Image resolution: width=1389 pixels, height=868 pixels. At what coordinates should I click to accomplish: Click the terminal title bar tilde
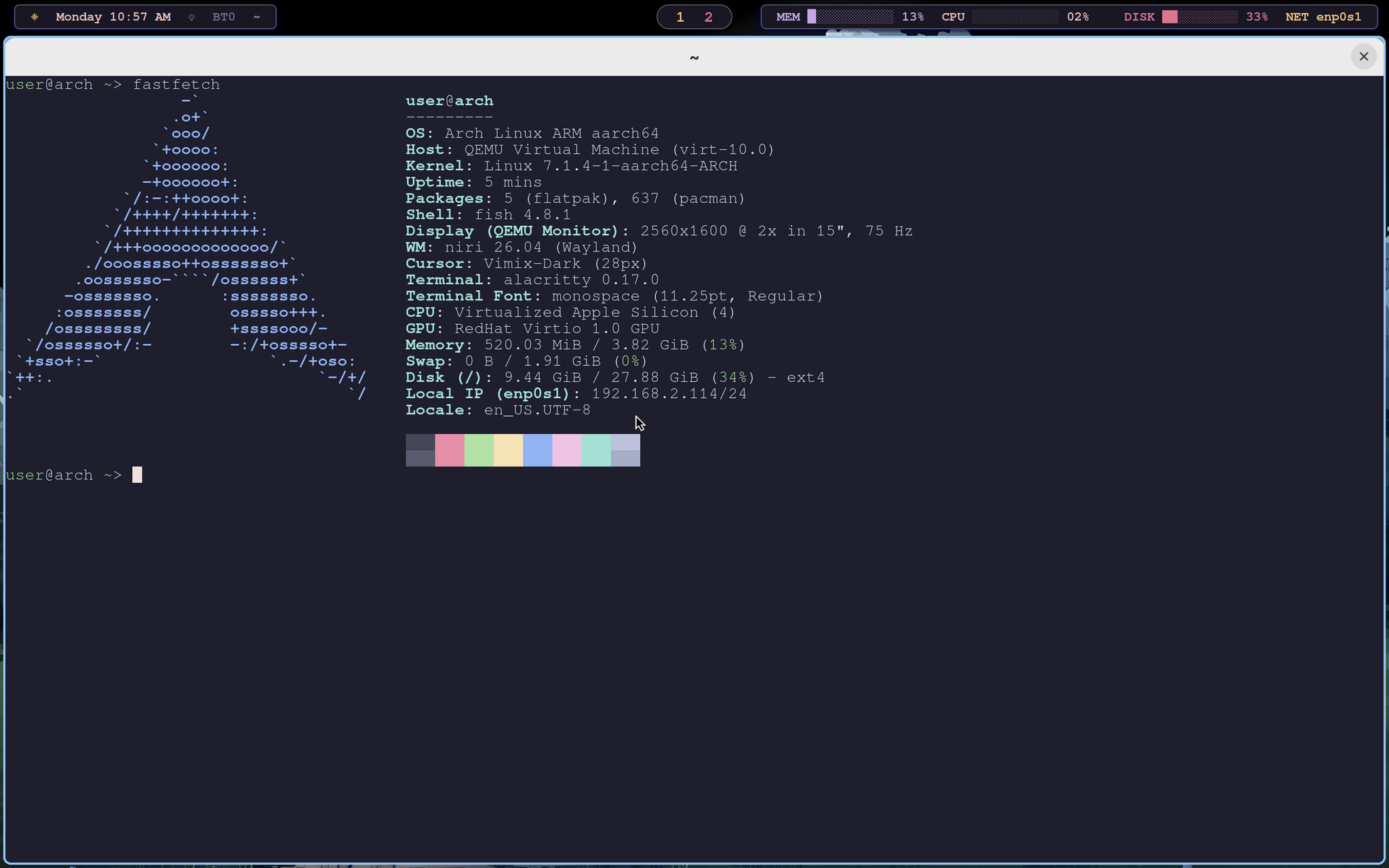694,57
